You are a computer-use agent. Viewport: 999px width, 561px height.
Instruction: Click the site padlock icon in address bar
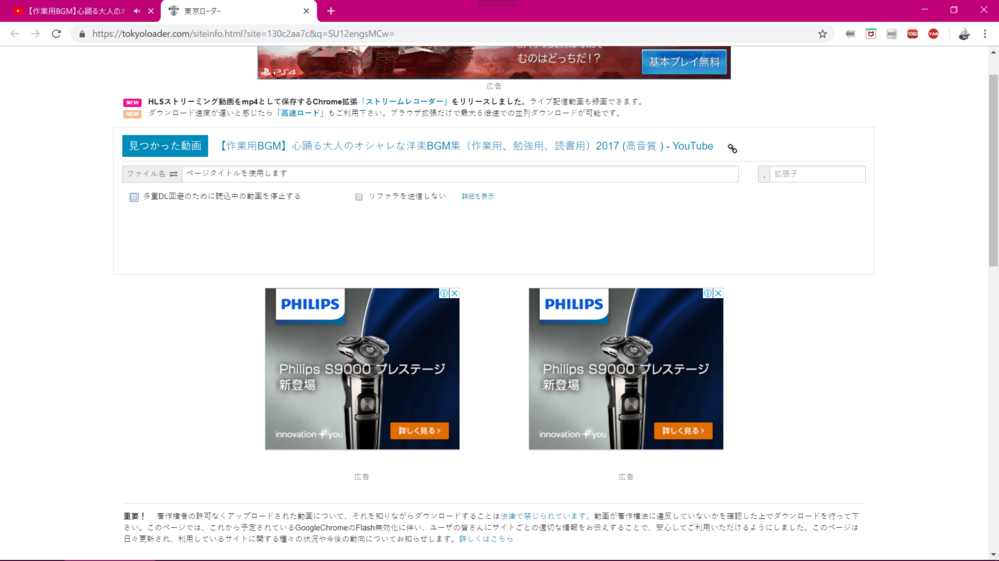[x=82, y=34]
